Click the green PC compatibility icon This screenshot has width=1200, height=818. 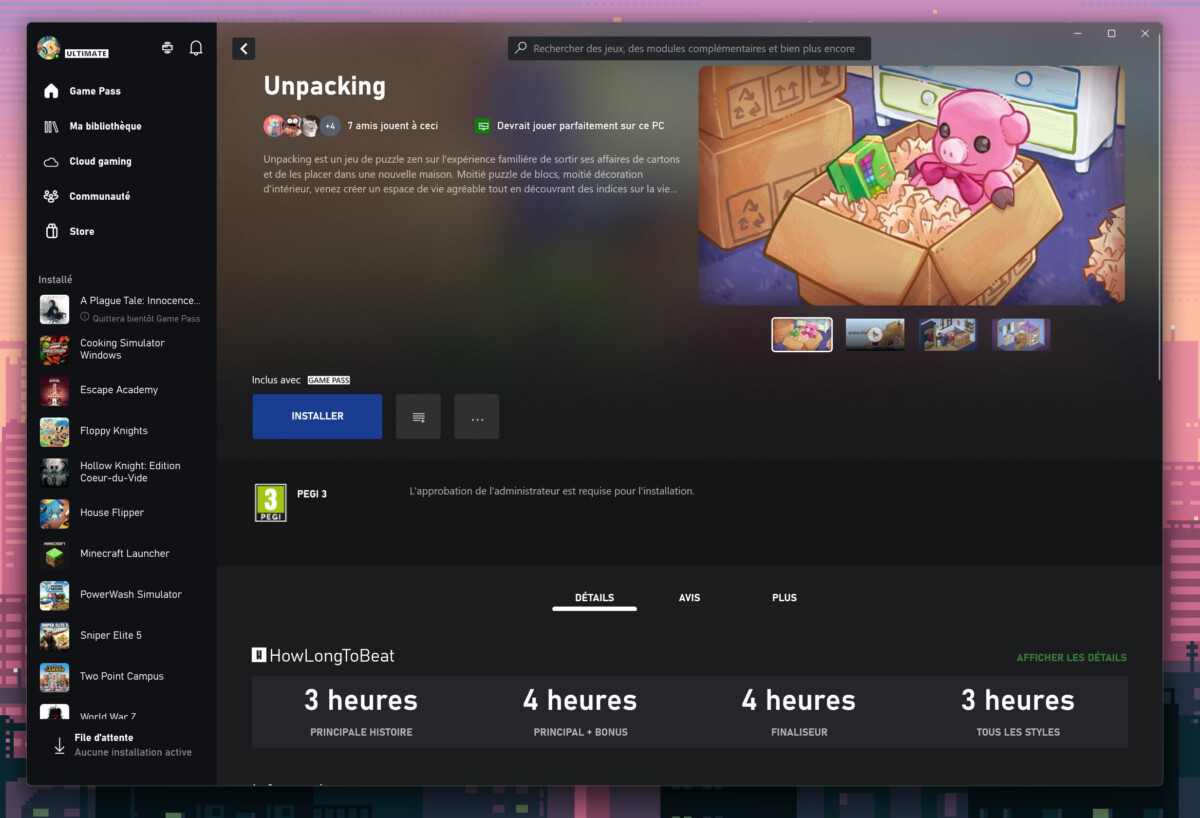point(483,126)
